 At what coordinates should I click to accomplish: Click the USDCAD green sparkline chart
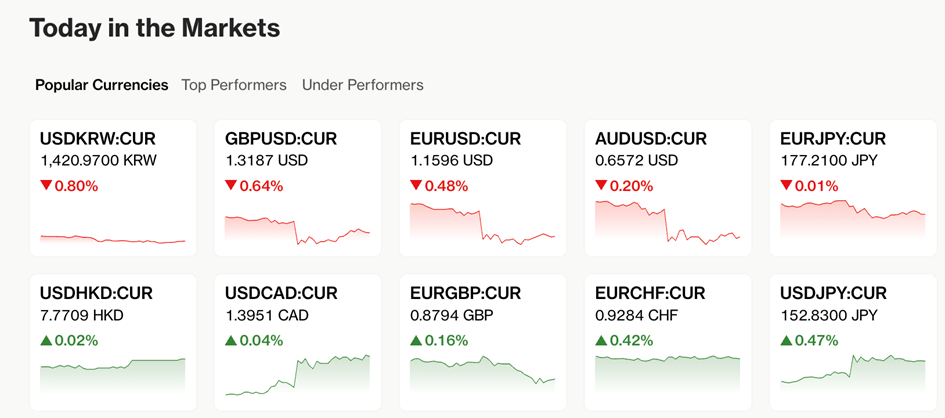297,376
